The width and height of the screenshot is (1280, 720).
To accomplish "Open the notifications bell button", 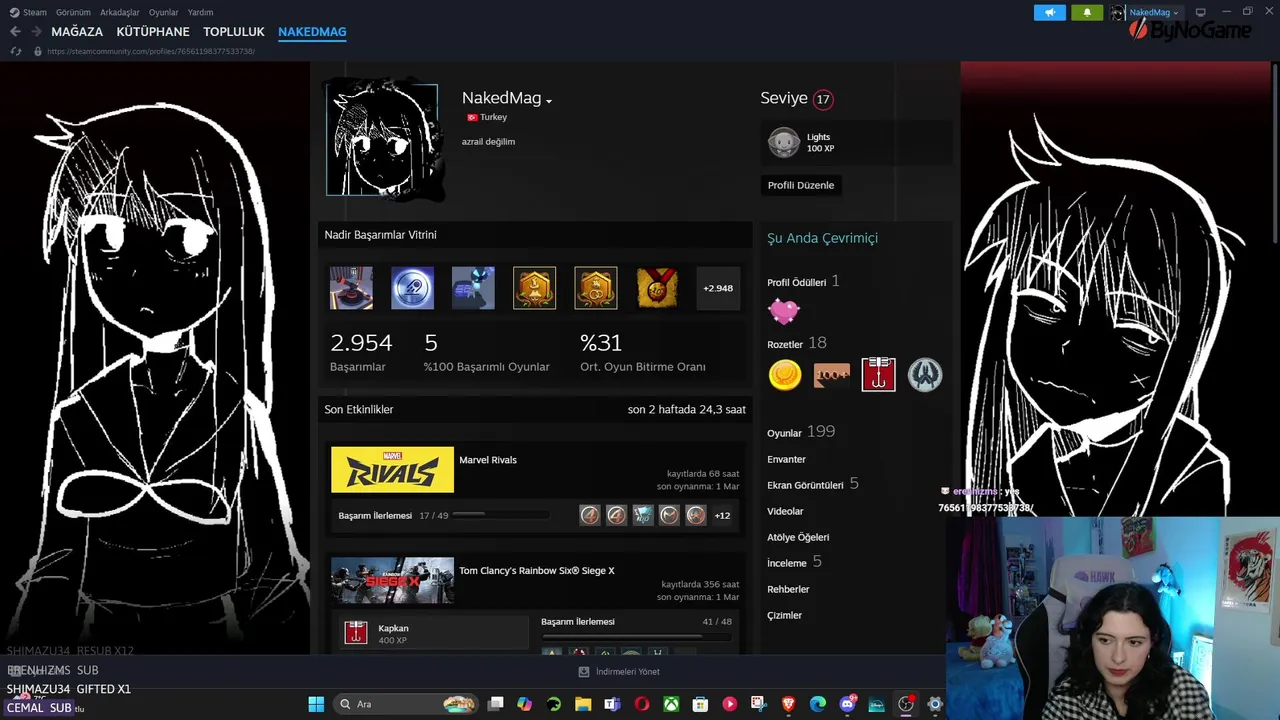I will (1087, 12).
